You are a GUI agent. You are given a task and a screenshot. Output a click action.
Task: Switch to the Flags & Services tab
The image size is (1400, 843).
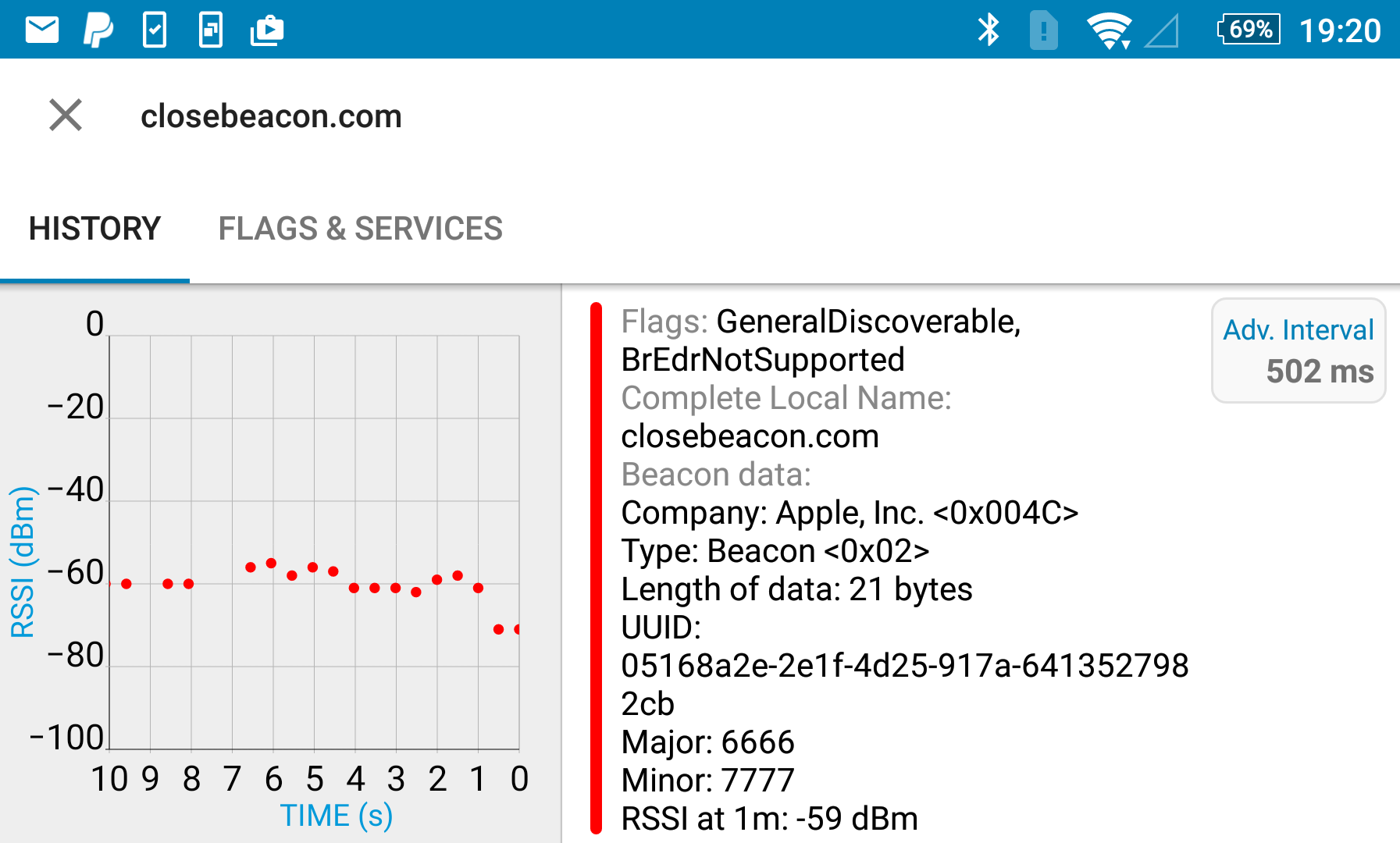[x=360, y=229]
